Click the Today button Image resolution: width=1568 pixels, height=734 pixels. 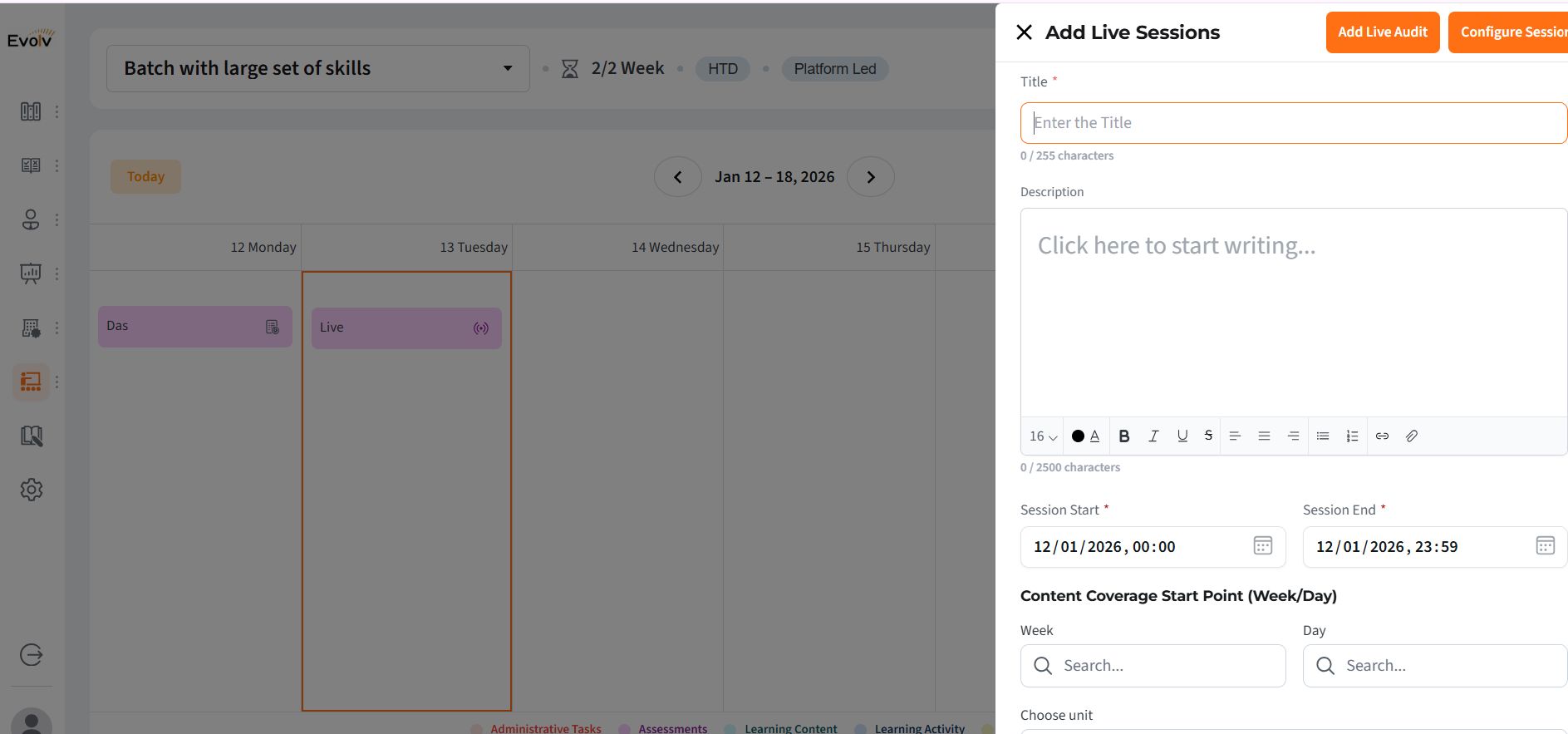[145, 177]
